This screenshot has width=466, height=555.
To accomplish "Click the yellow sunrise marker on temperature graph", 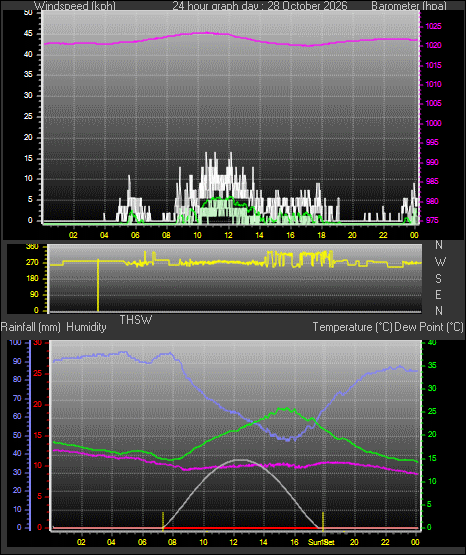I will [163, 521].
